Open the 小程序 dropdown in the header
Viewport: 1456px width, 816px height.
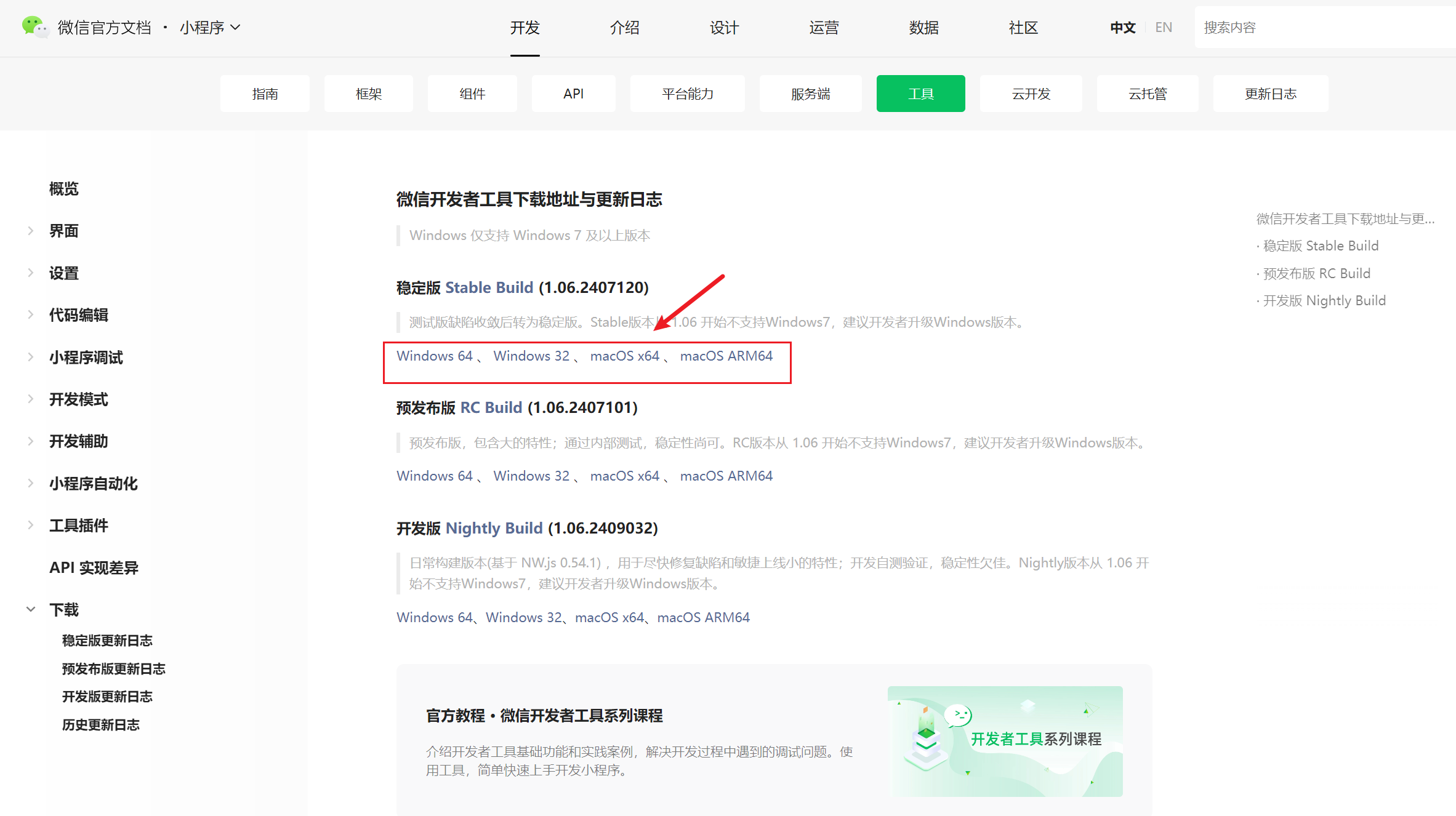pyautogui.click(x=209, y=28)
